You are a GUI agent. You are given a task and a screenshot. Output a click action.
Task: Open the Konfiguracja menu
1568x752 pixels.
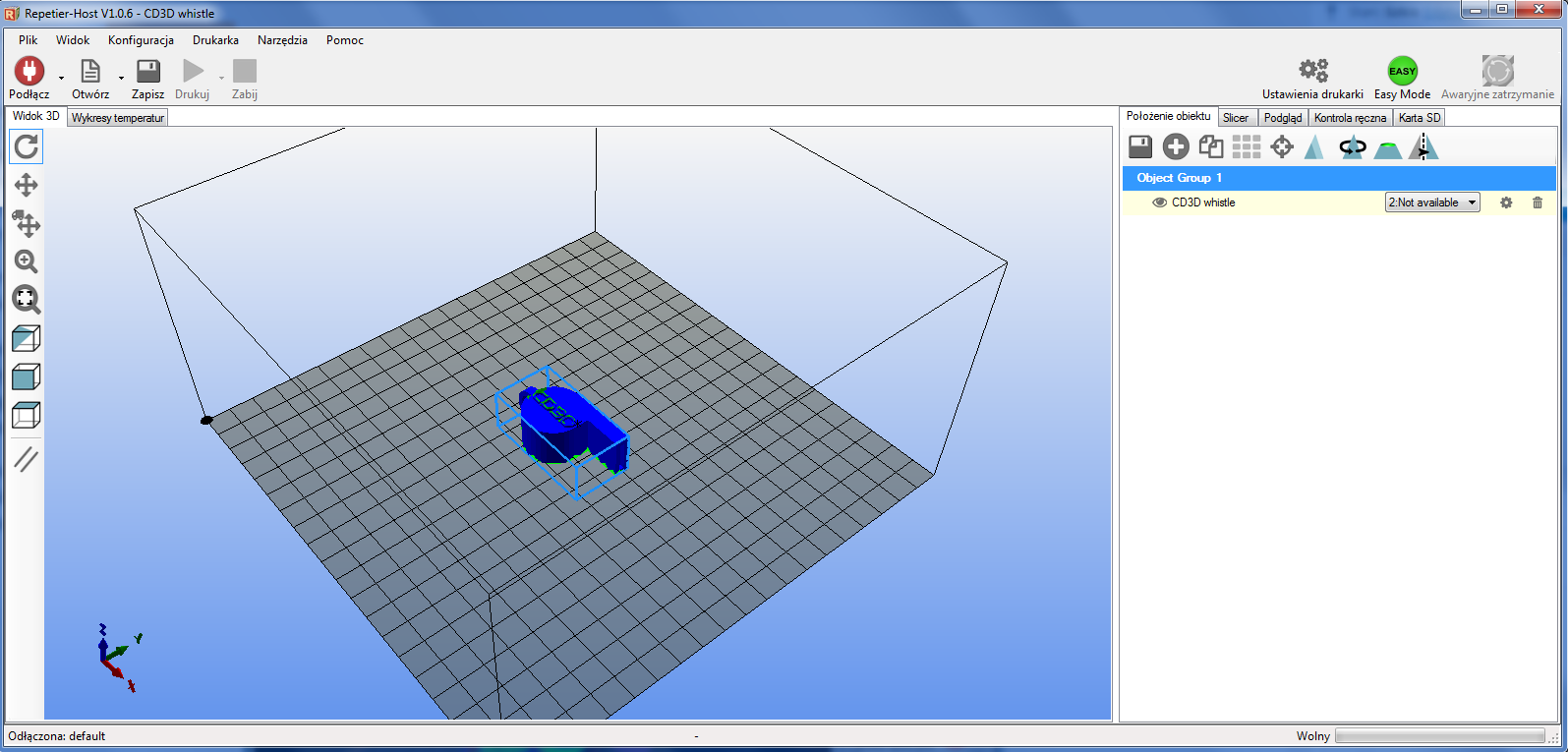coord(141,40)
